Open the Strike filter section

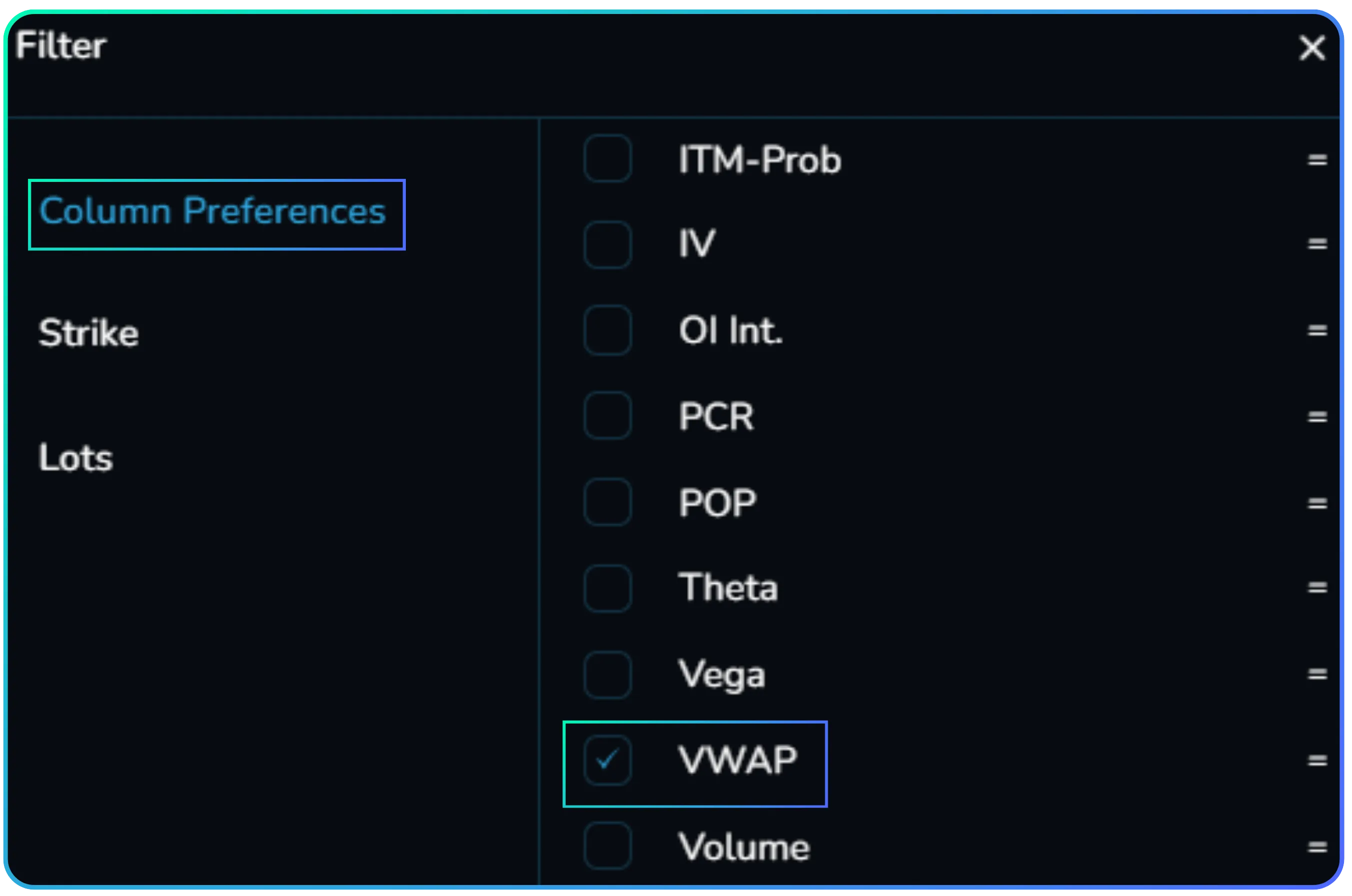tap(88, 333)
